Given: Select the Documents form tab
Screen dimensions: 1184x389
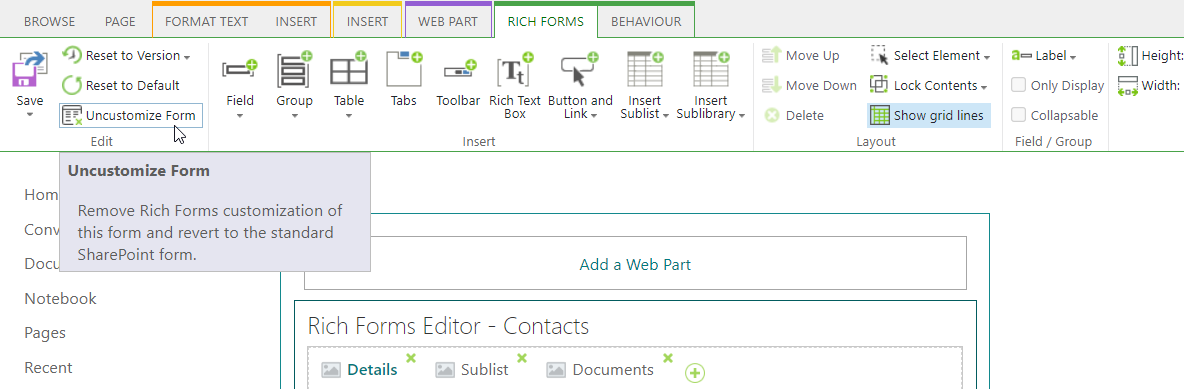Looking at the screenshot, I should click(600, 370).
